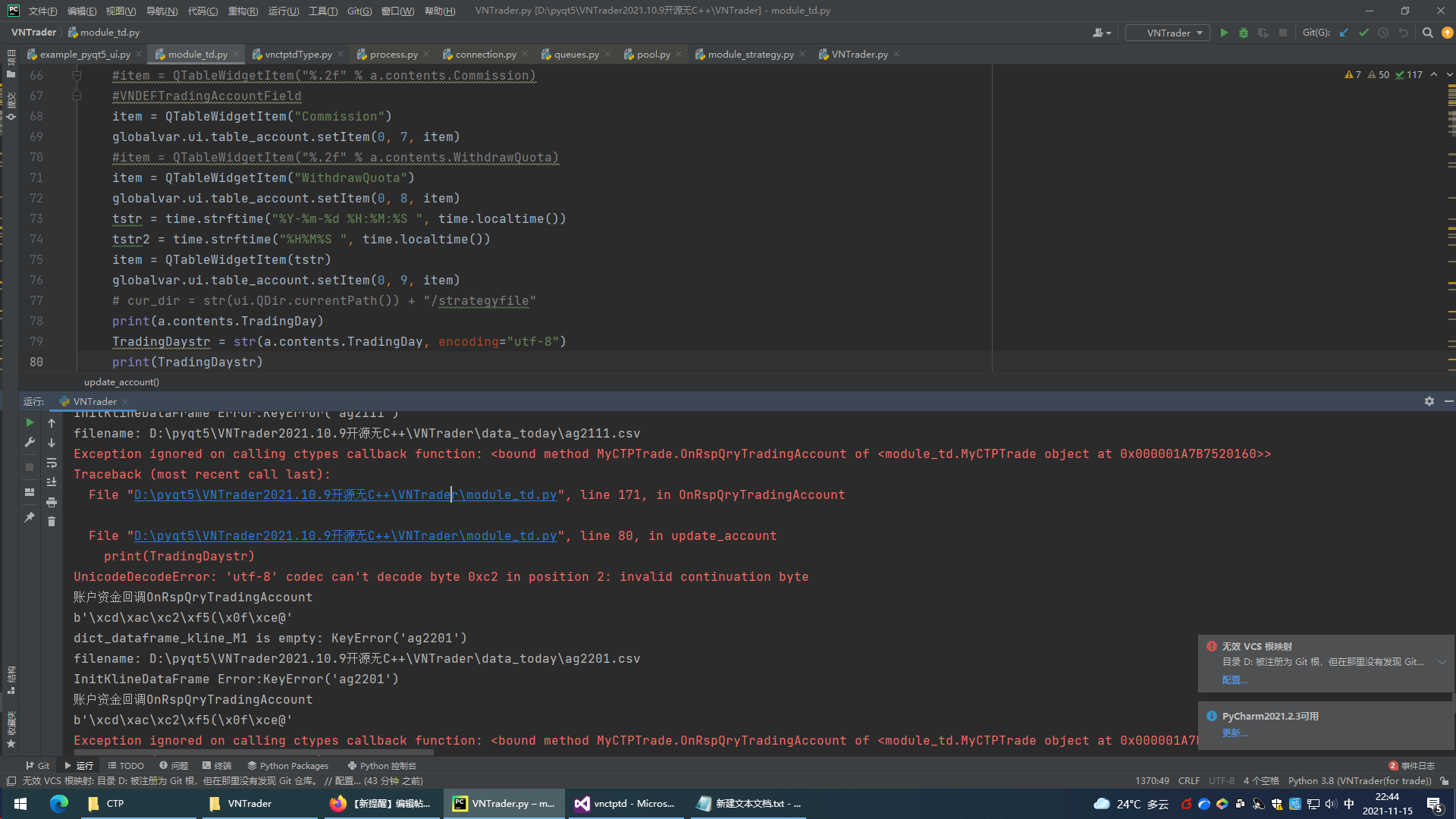Click update_account() breadcrumb
This screenshot has height=819, width=1456.
pyautogui.click(x=121, y=382)
